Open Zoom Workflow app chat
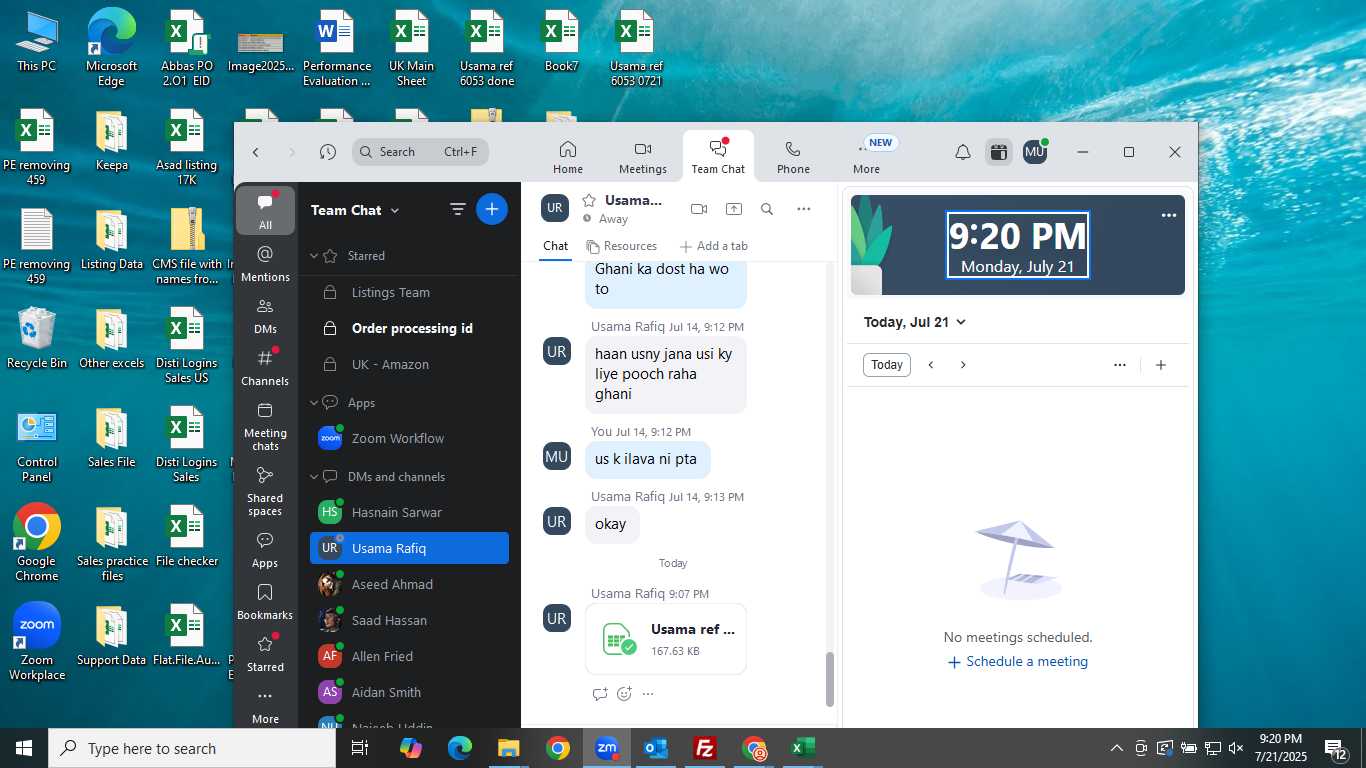Screen dimensions: 1366x768 (410, 438)
